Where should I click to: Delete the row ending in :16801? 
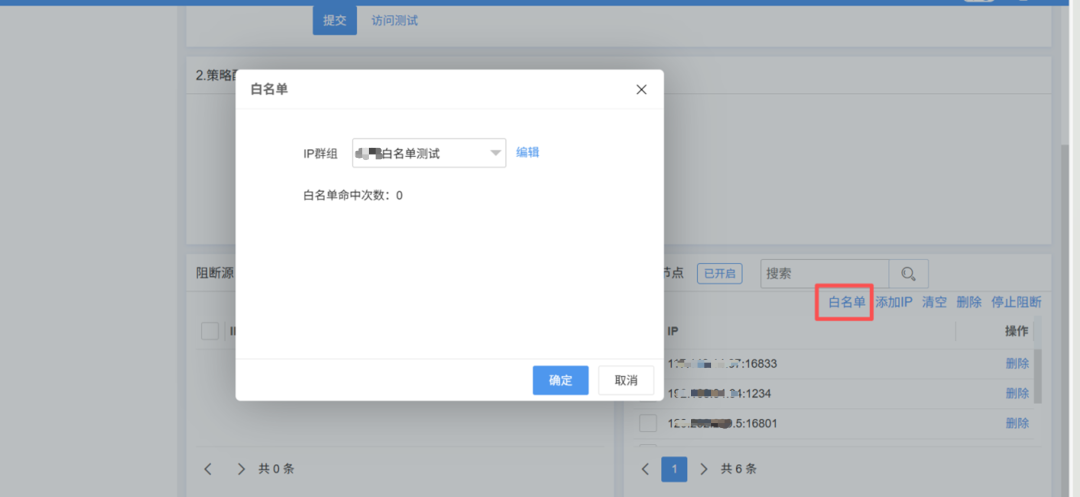tap(1017, 423)
